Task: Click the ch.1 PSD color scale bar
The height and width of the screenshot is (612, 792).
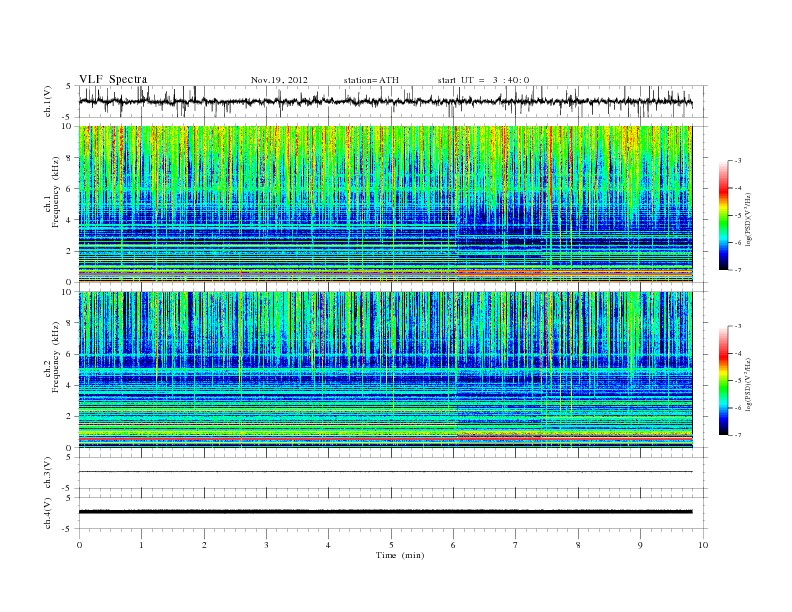Action: point(723,215)
